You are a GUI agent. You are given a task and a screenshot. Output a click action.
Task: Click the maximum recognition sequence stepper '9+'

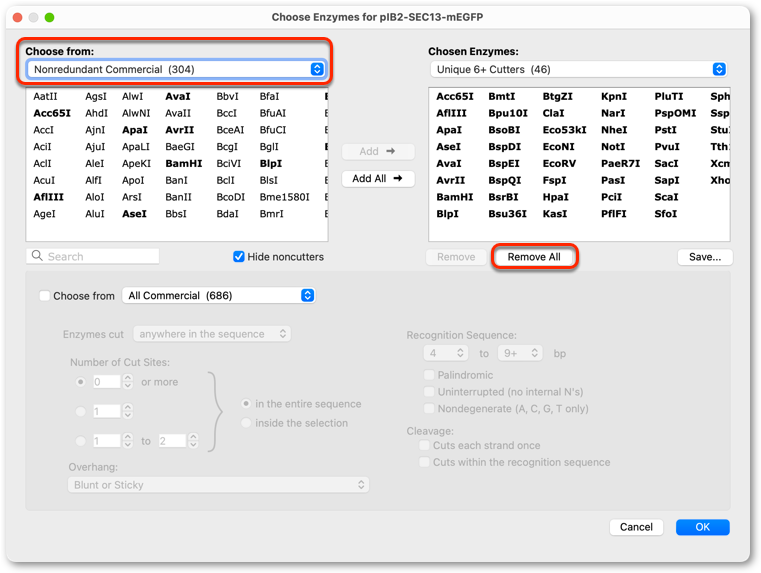click(520, 353)
